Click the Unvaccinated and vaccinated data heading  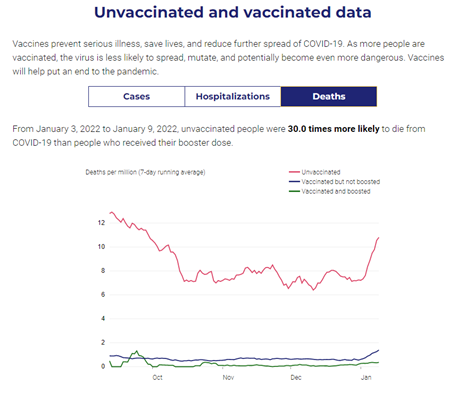click(x=233, y=13)
